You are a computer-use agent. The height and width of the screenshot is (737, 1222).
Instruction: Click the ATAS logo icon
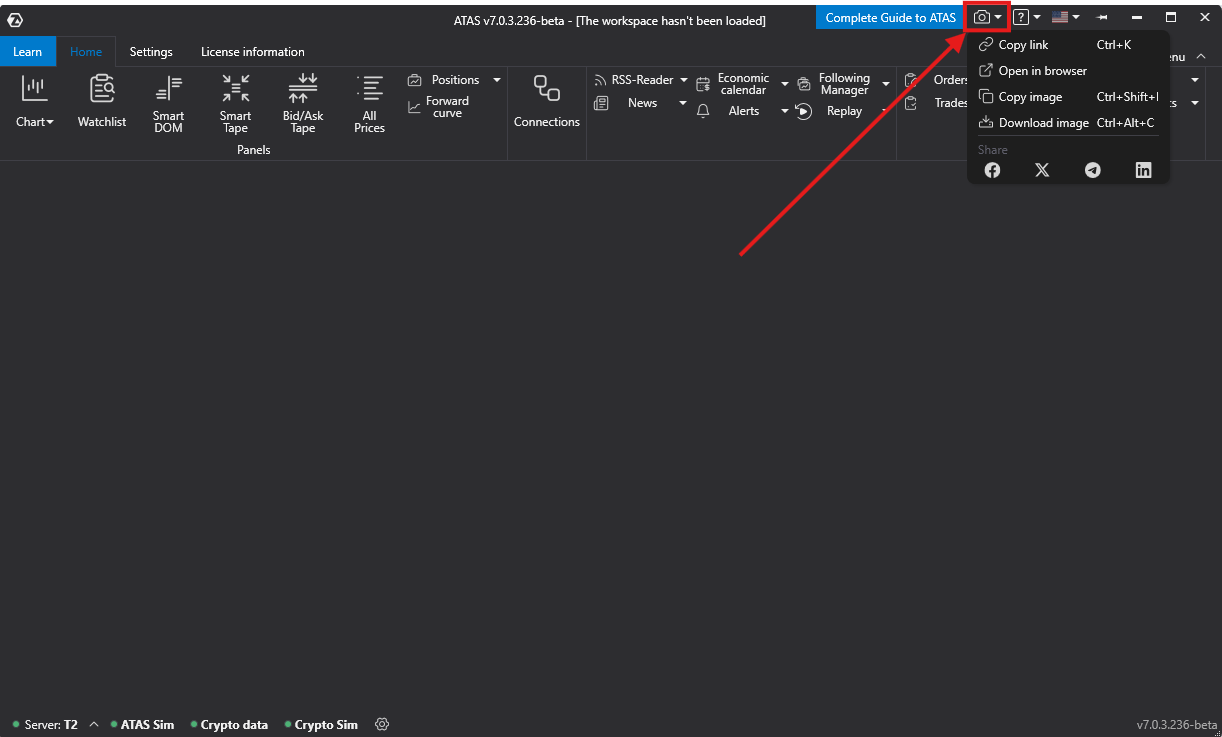tap(15, 19)
